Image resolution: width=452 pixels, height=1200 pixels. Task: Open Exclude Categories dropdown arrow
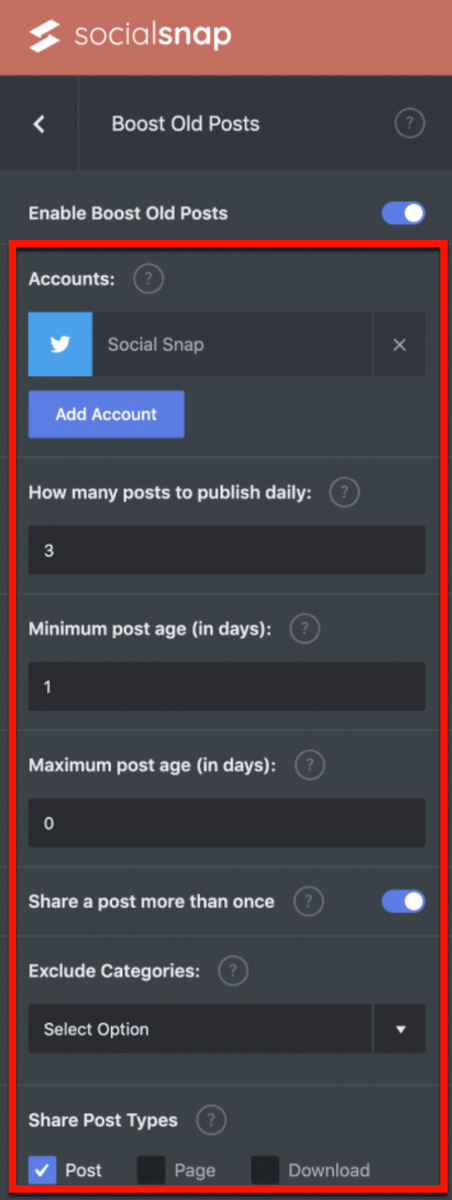[x=400, y=1029]
